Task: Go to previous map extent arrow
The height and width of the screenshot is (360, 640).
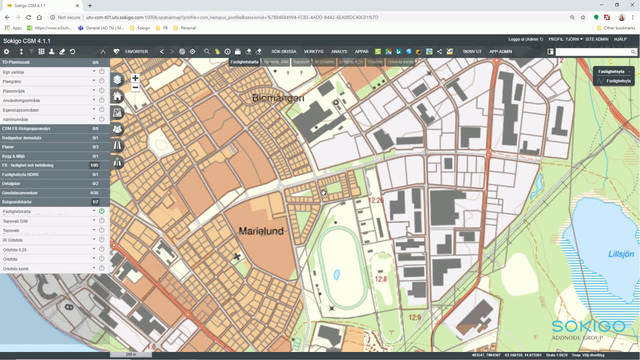Action: click(x=162, y=51)
